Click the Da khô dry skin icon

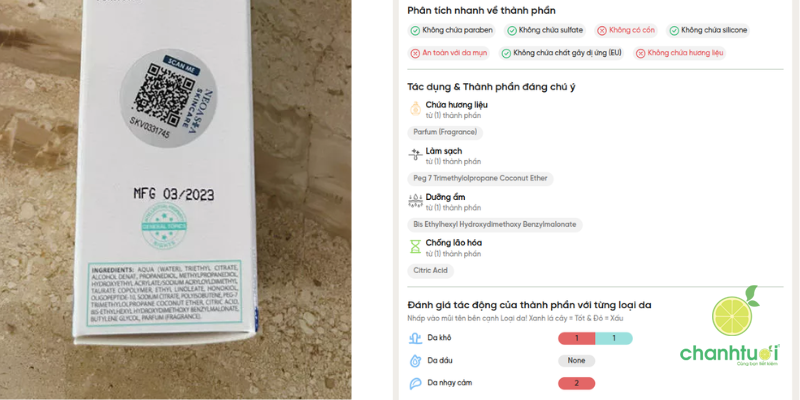pyautogui.click(x=415, y=338)
